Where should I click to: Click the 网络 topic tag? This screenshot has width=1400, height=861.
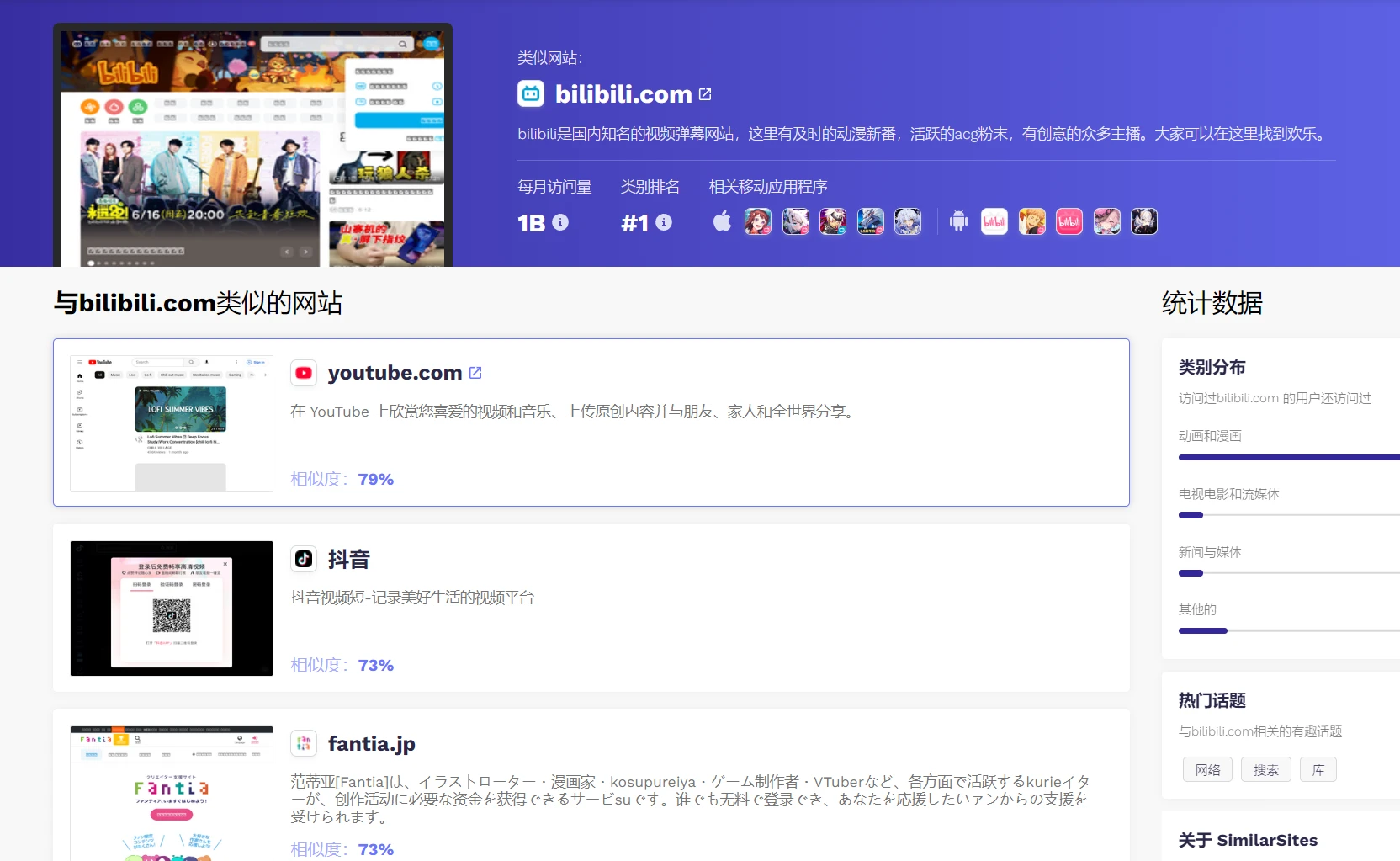tap(1207, 769)
